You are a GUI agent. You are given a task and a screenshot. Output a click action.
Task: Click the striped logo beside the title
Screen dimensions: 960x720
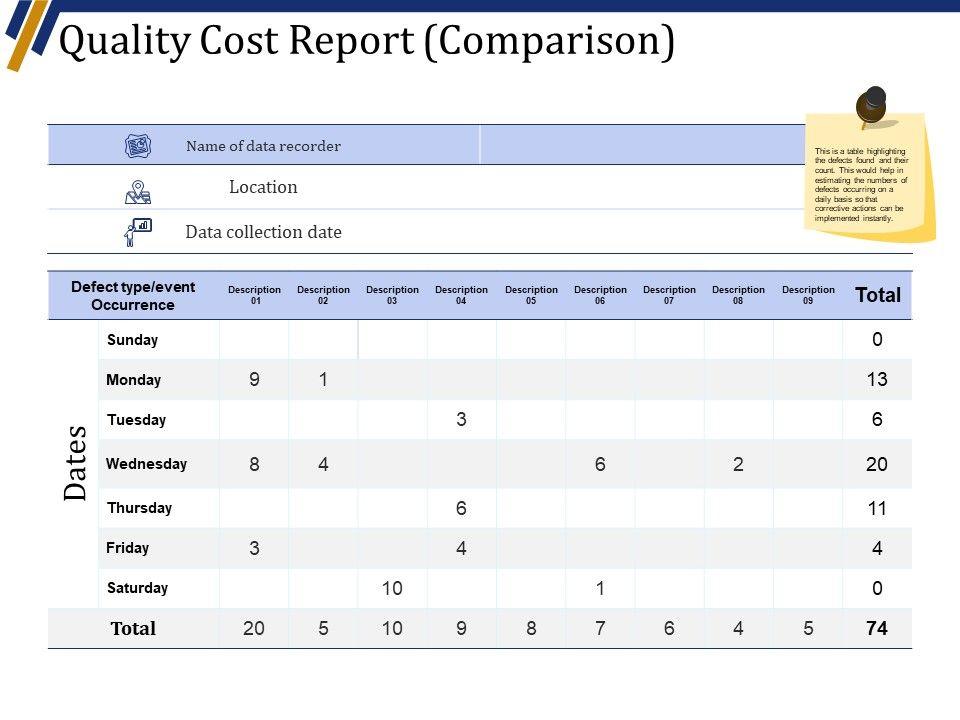point(27,32)
